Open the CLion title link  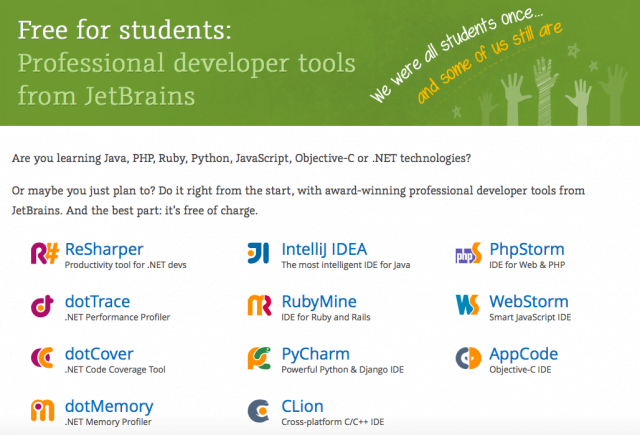pyautogui.click(x=306, y=405)
